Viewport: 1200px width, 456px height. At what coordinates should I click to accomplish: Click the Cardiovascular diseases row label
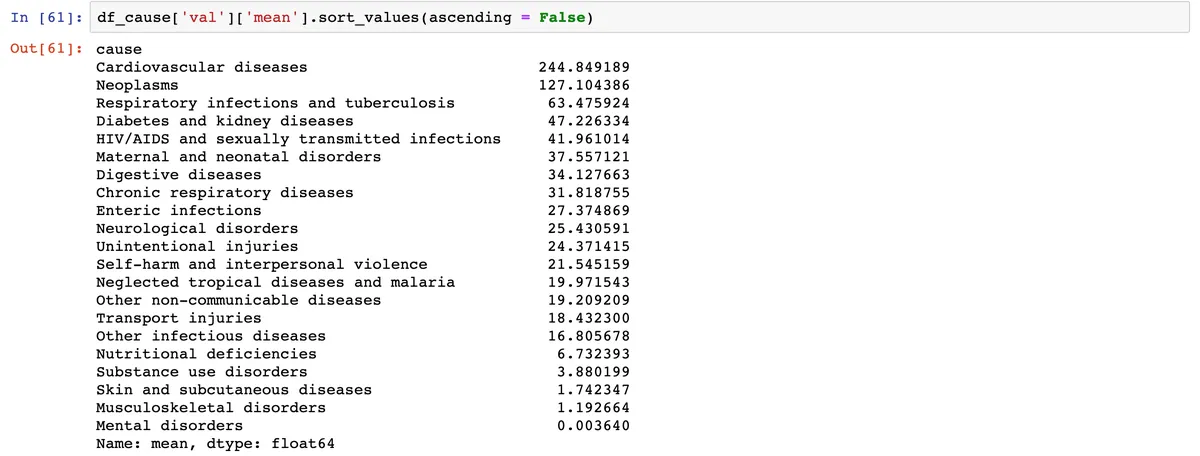pyautogui.click(x=201, y=67)
